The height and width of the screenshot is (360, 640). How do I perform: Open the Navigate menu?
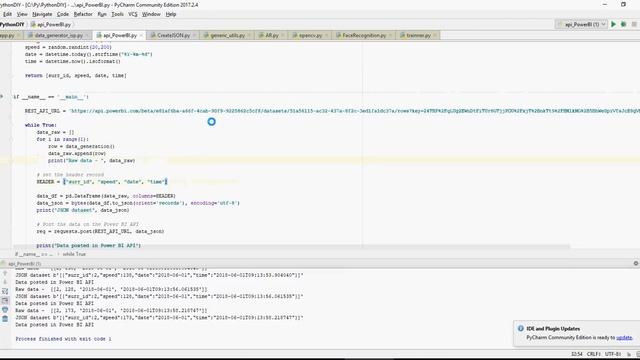pos(42,14)
